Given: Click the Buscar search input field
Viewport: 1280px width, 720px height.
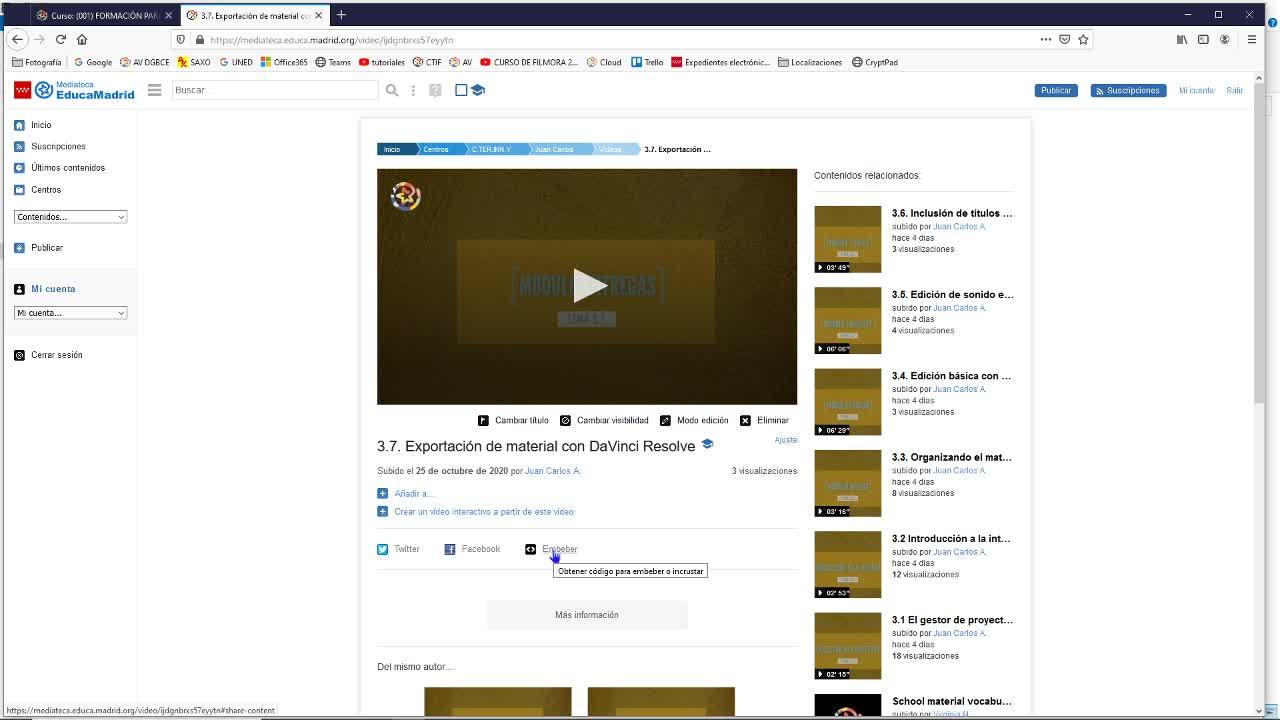Looking at the screenshot, I should pos(274,90).
